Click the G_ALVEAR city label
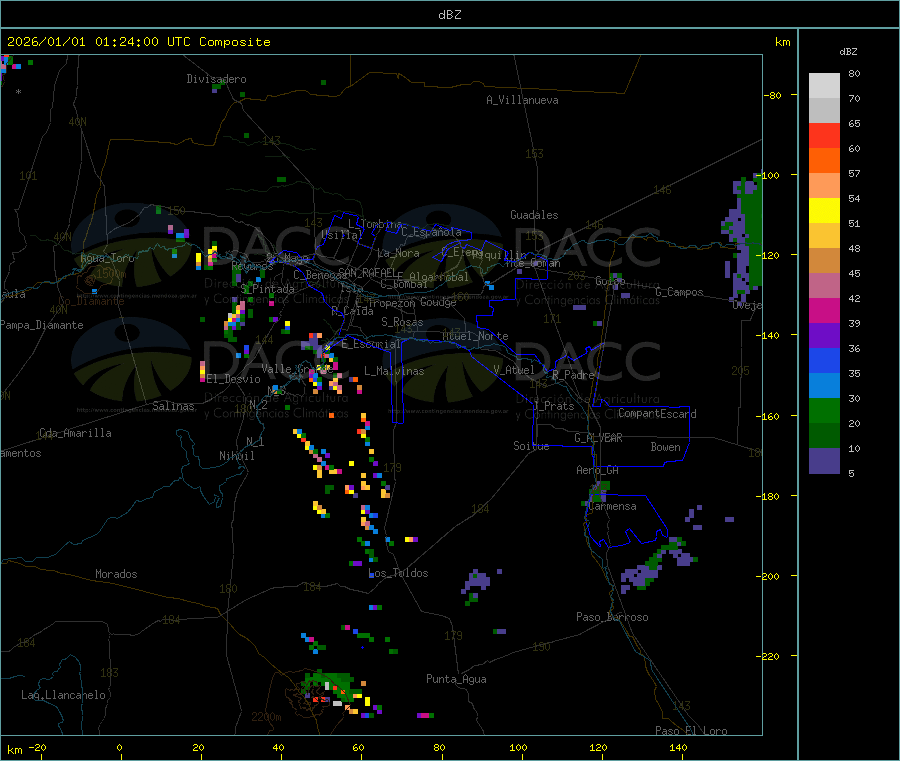This screenshot has width=900, height=761. (598, 438)
